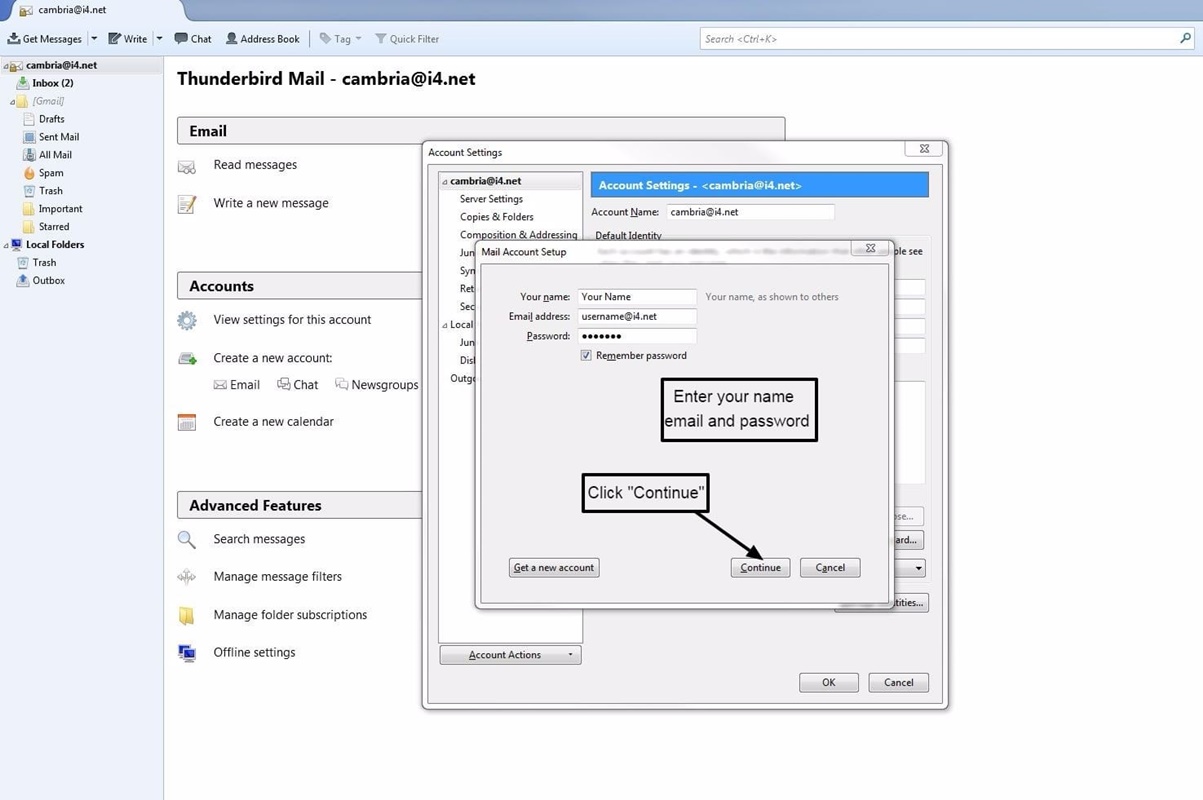Collapse the cambria@i4.net account in folder pane
The image size is (1203, 800).
(5, 65)
